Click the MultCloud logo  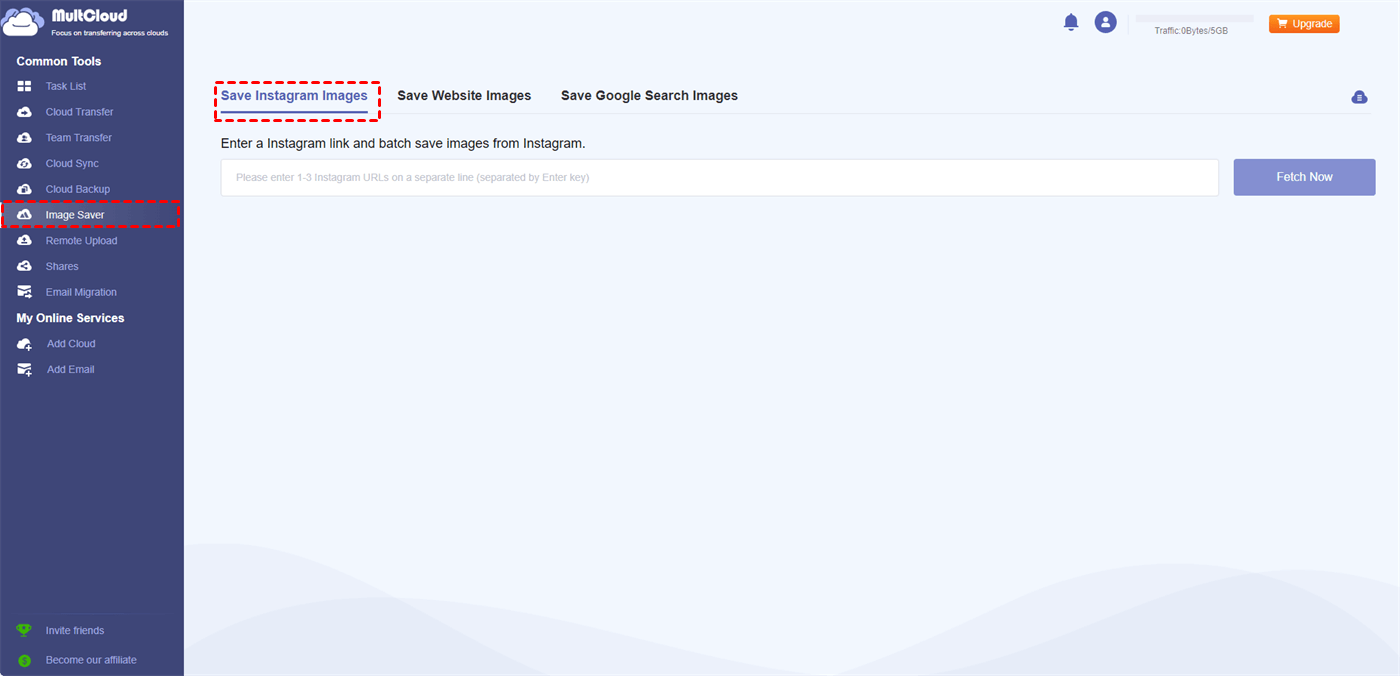tap(87, 23)
